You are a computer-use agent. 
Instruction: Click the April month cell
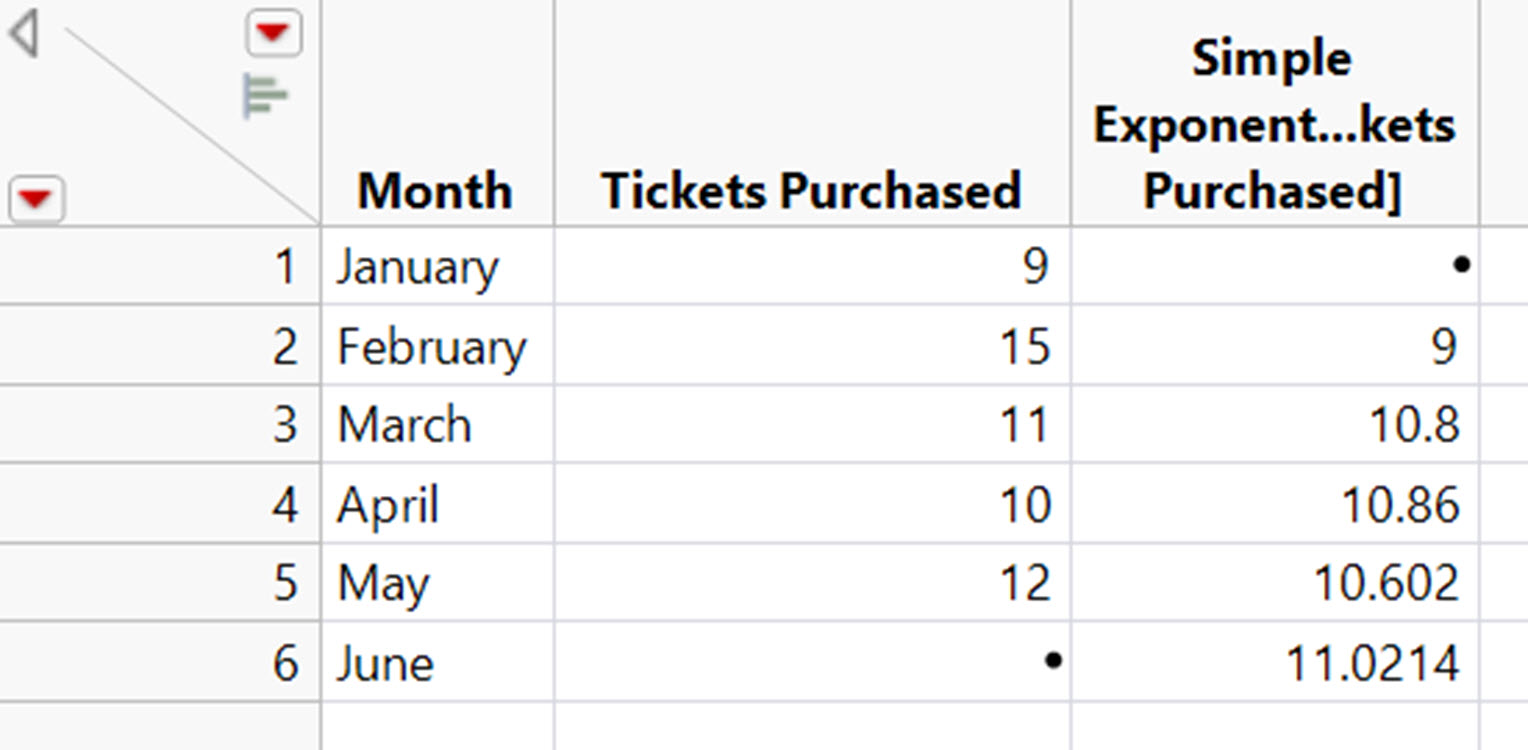[437, 504]
